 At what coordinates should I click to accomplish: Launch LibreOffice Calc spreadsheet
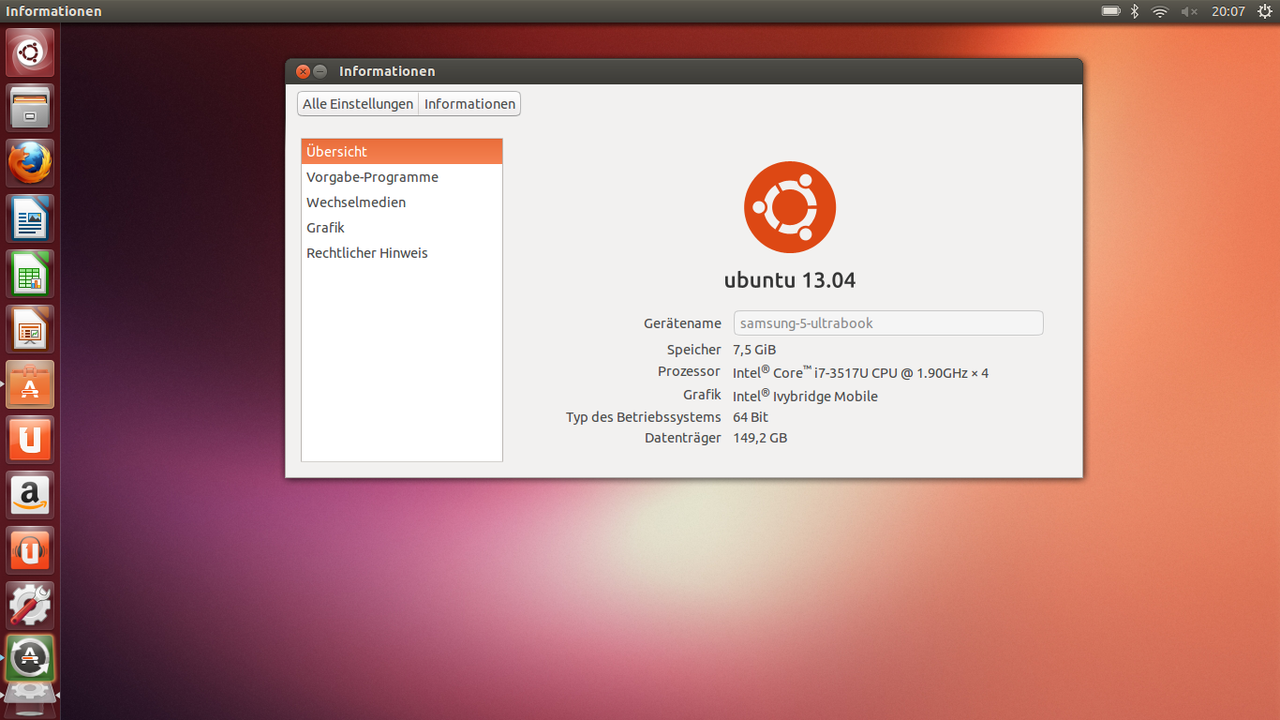pos(30,274)
